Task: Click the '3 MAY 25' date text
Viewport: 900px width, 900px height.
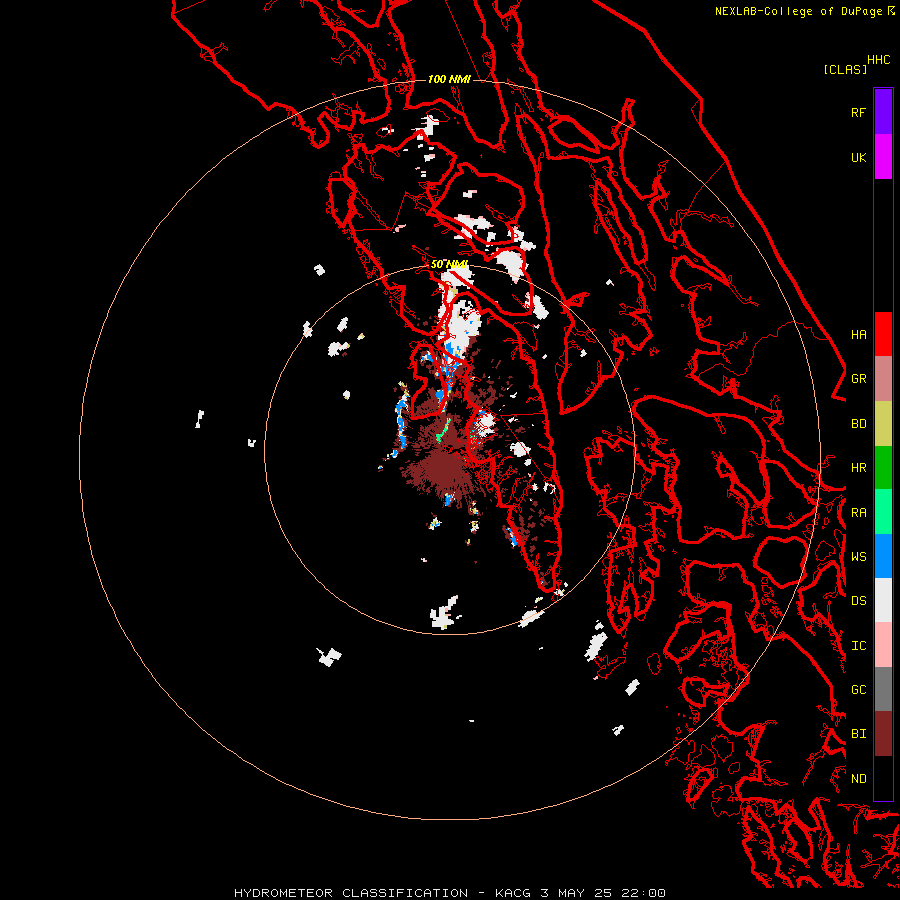Action: 576,893
